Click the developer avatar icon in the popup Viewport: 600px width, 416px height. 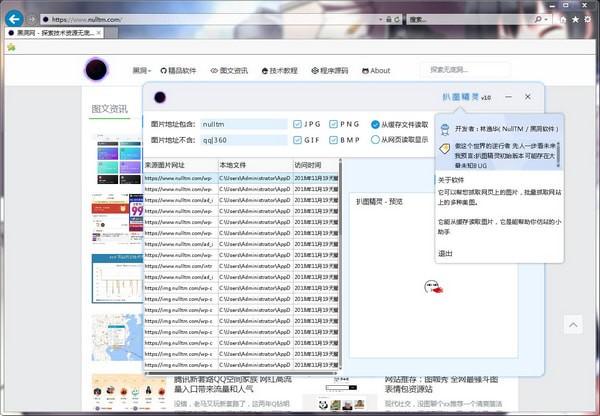[x=445, y=130]
